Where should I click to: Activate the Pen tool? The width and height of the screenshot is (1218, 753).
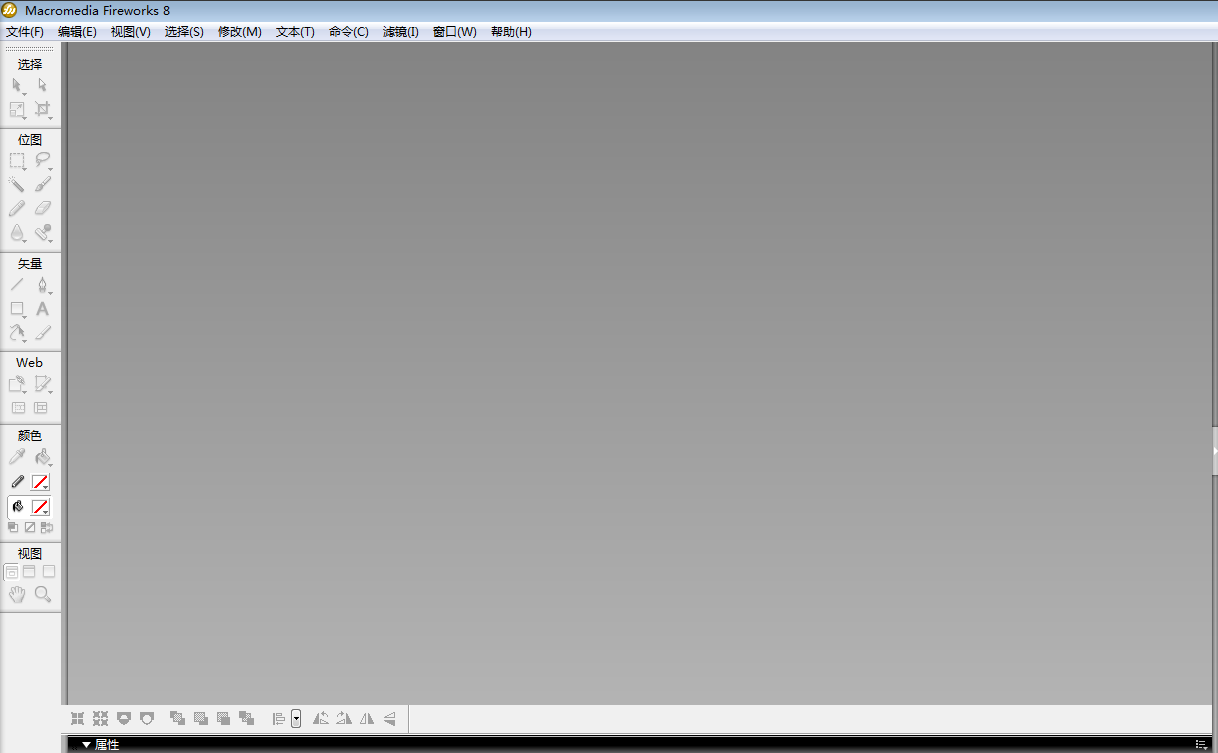pos(42,285)
